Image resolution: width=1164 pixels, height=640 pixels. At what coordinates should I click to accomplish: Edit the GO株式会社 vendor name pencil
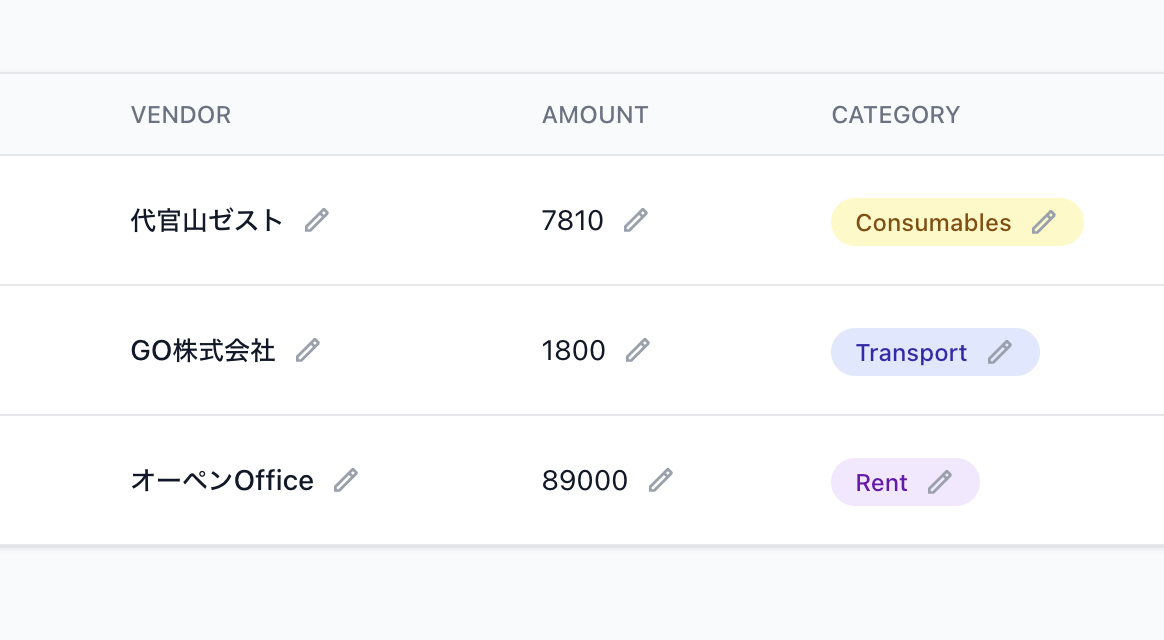tap(308, 350)
